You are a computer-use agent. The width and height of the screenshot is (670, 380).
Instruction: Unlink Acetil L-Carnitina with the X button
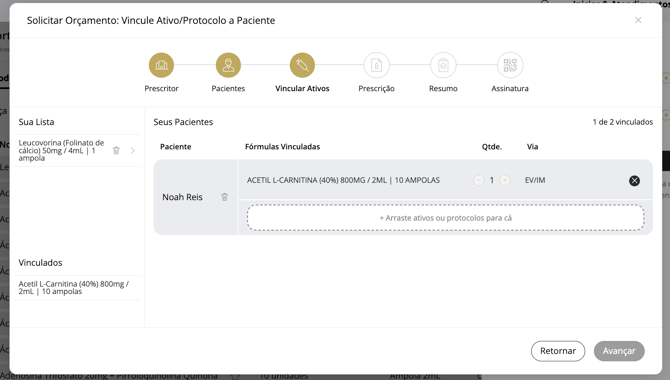(x=634, y=180)
